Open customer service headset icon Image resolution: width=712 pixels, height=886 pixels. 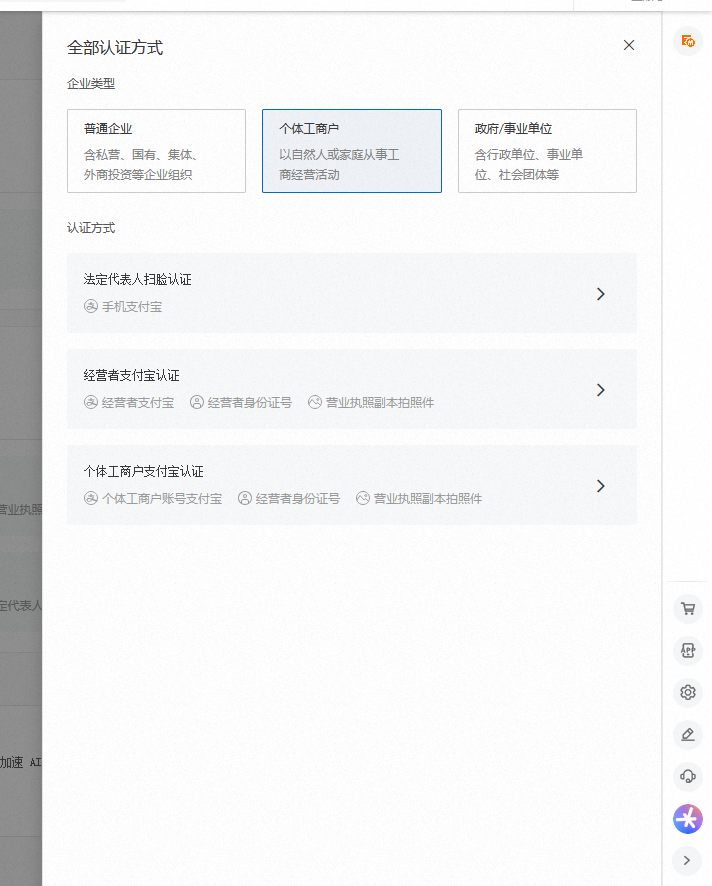click(687, 776)
